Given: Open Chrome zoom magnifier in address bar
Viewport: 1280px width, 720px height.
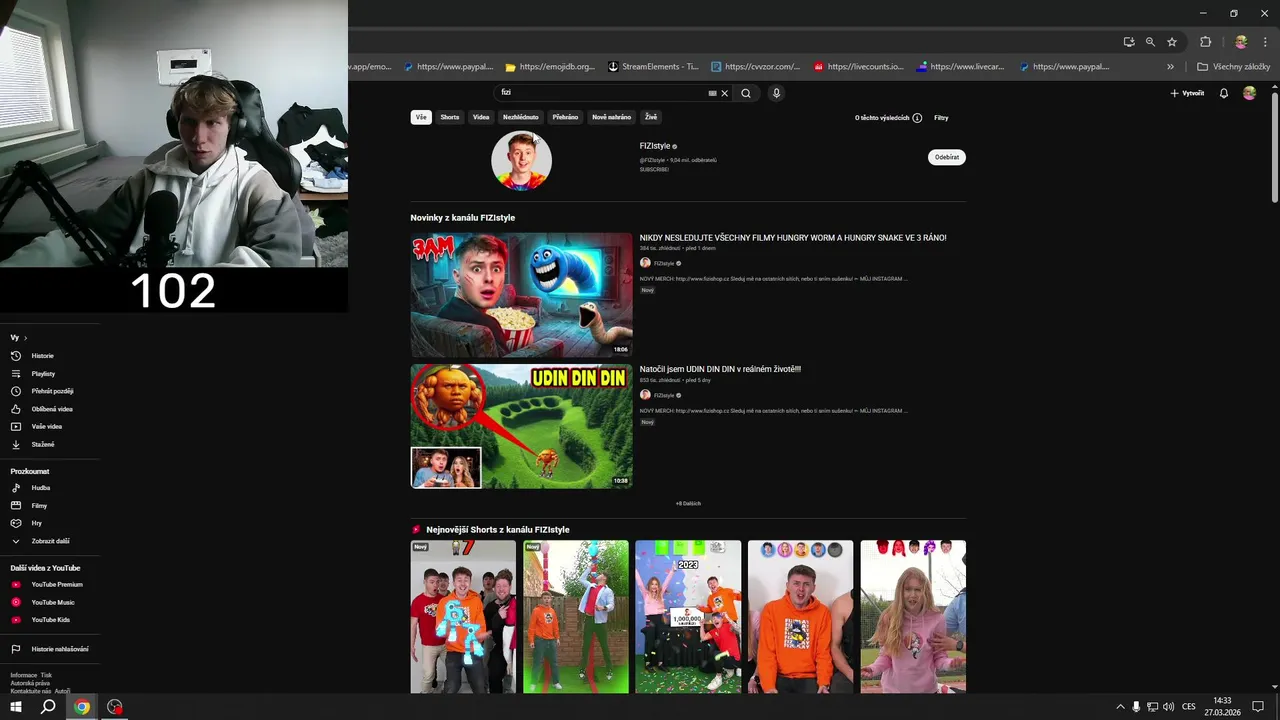Looking at the screenshot, I should 1150,42.
